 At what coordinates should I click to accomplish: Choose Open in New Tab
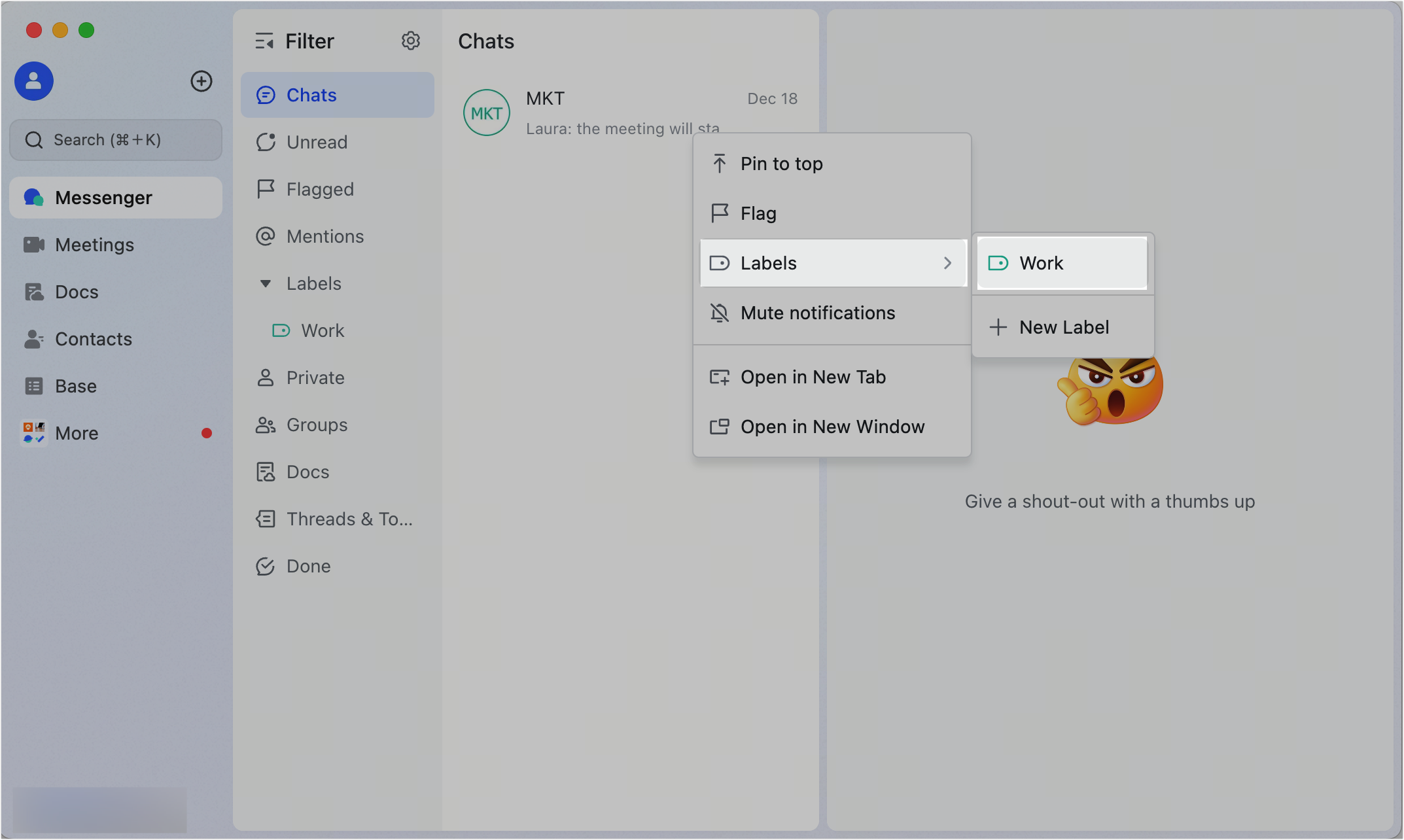point(813,377)
